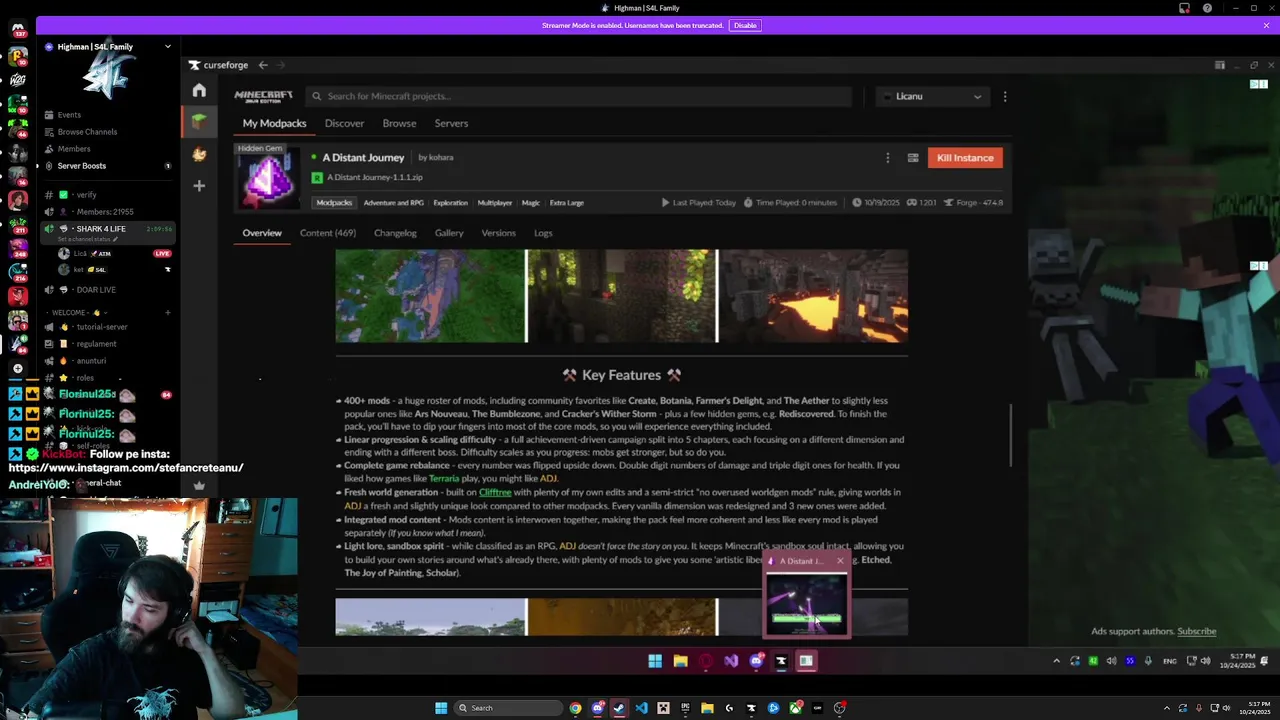Open Visual Studio in the upper taskbar
The width and height of the screenshot is (1280, 720).
click(x=731, y=661)
